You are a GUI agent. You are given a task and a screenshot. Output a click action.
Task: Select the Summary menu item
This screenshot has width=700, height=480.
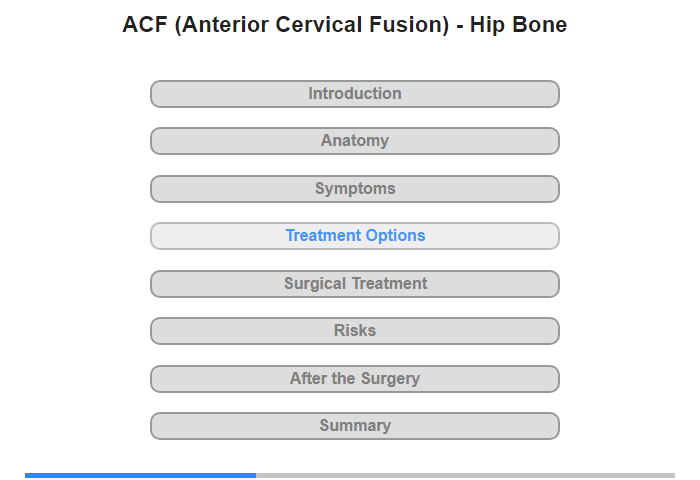(354, 426)
